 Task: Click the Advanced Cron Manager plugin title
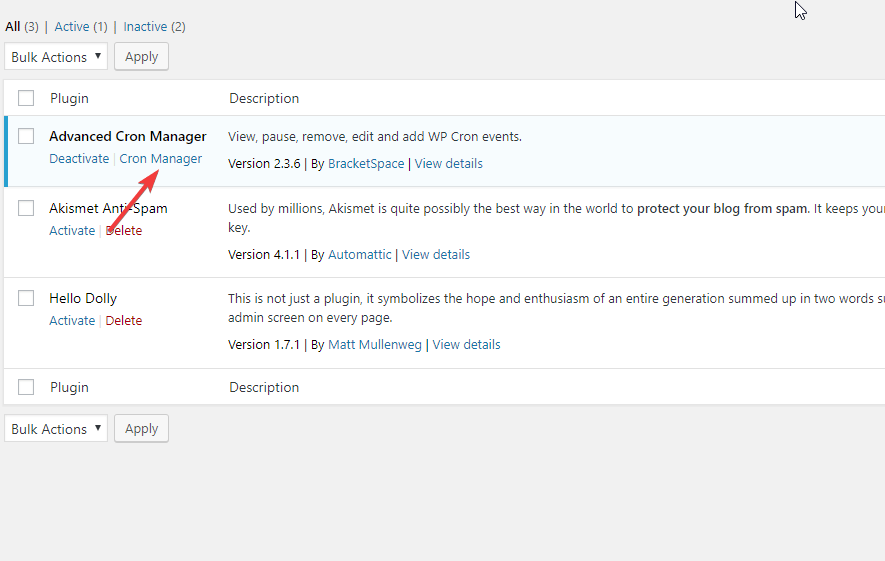(128, 137)
